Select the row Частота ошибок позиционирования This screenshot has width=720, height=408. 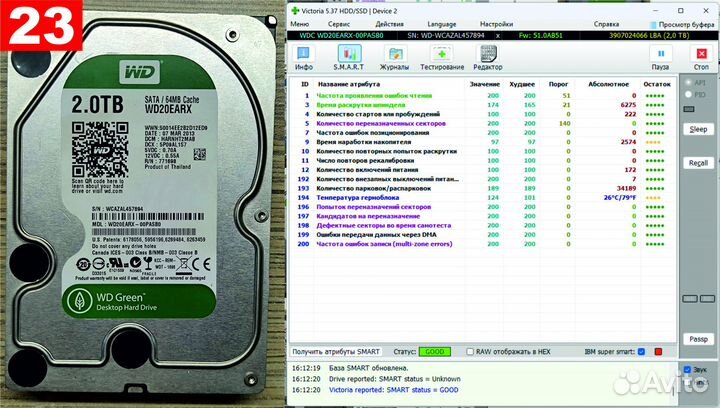tap(482, 133)
